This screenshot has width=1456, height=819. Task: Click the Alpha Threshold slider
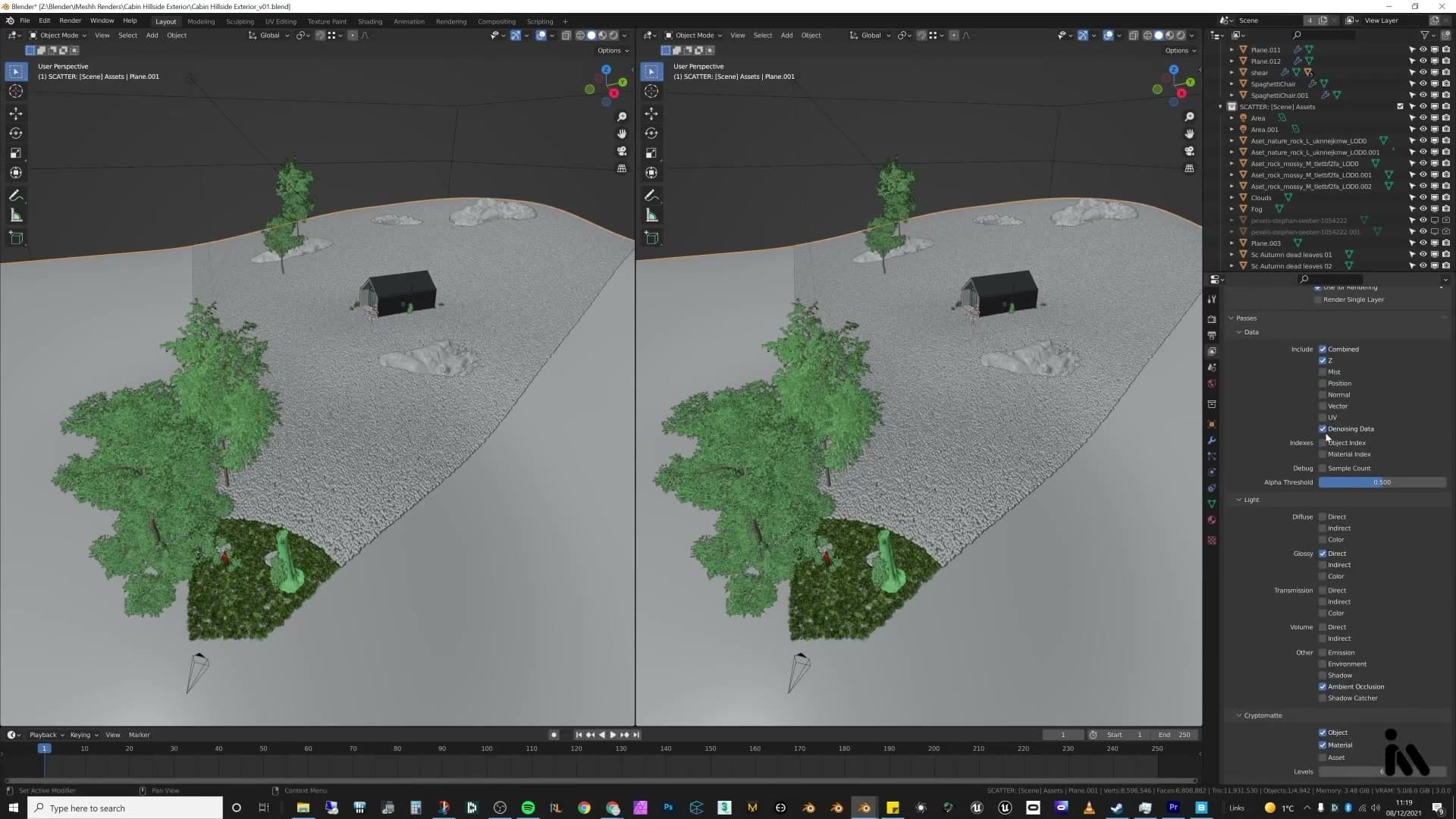(1382, 482)
